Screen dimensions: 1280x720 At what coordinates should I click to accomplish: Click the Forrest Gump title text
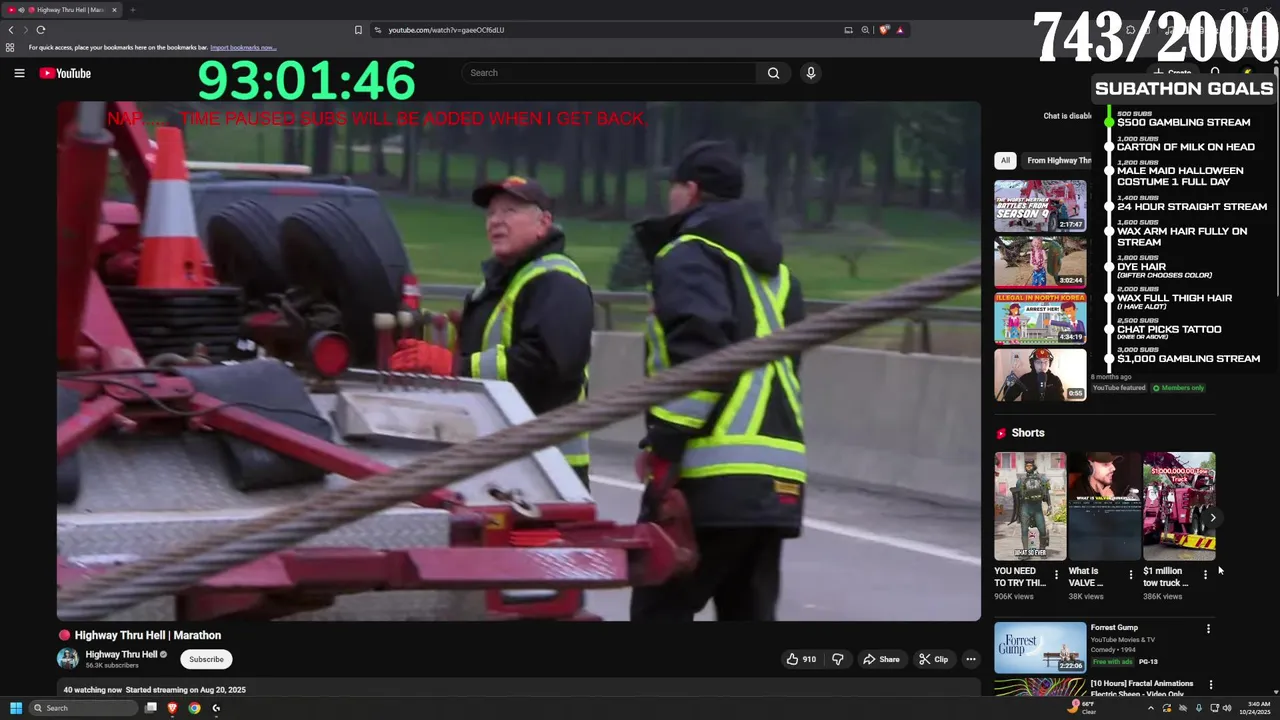(x=1114, y=628)
